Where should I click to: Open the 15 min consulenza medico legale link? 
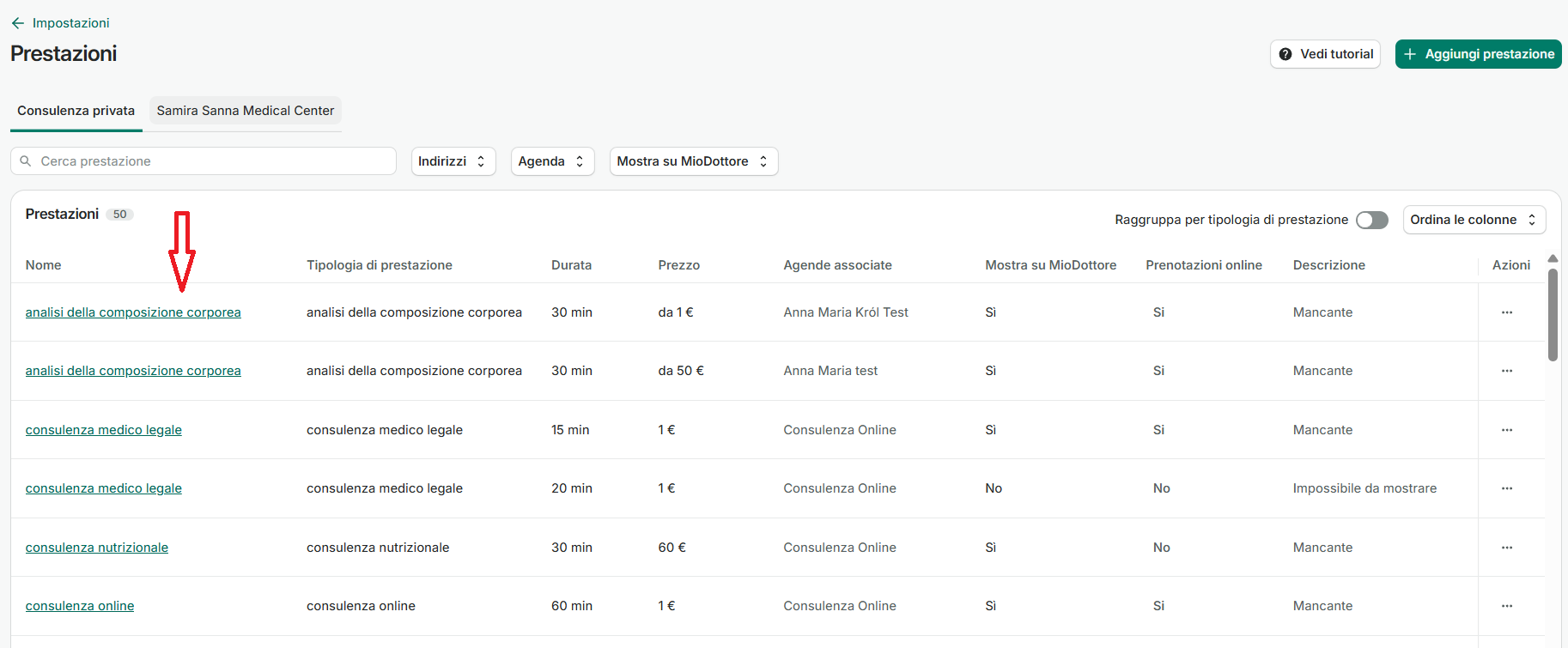point(104,430)
